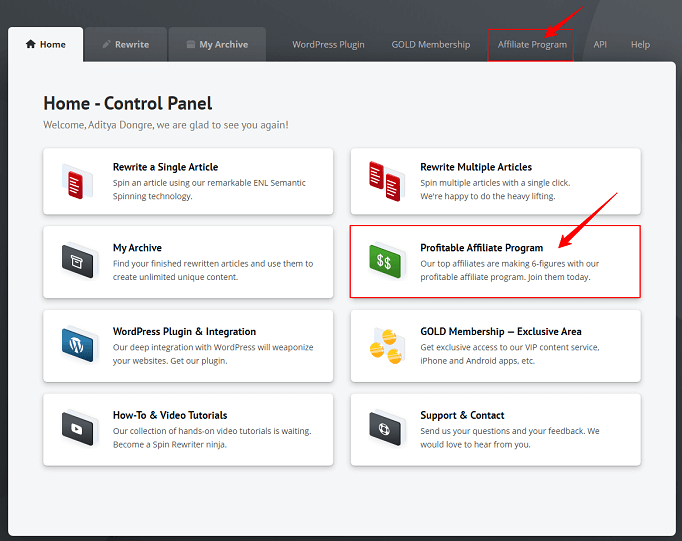Screen dimensions: 682x541
Task: Open Profitable Affiliate Program heading
Action: coord(481,248)
